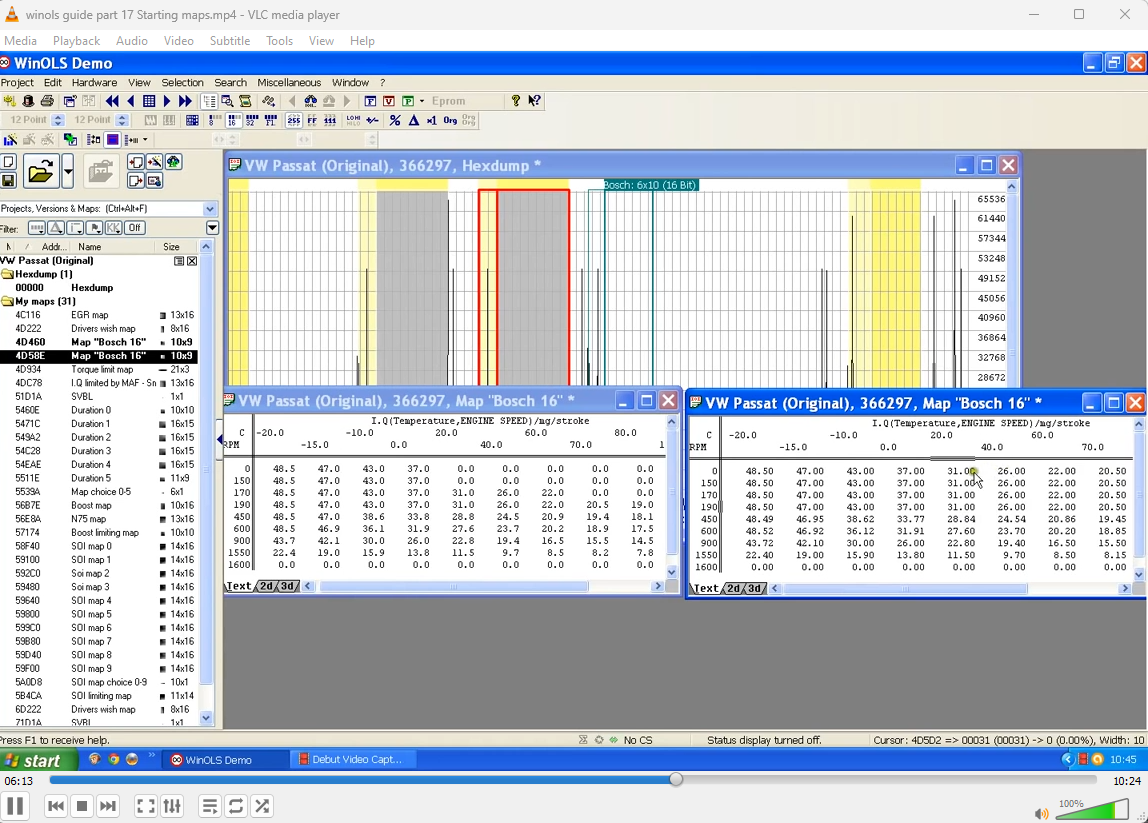Switch left map window to 2d tab
The width and height of the screenshot is (1148, 823).
click(x=266, y=586)
